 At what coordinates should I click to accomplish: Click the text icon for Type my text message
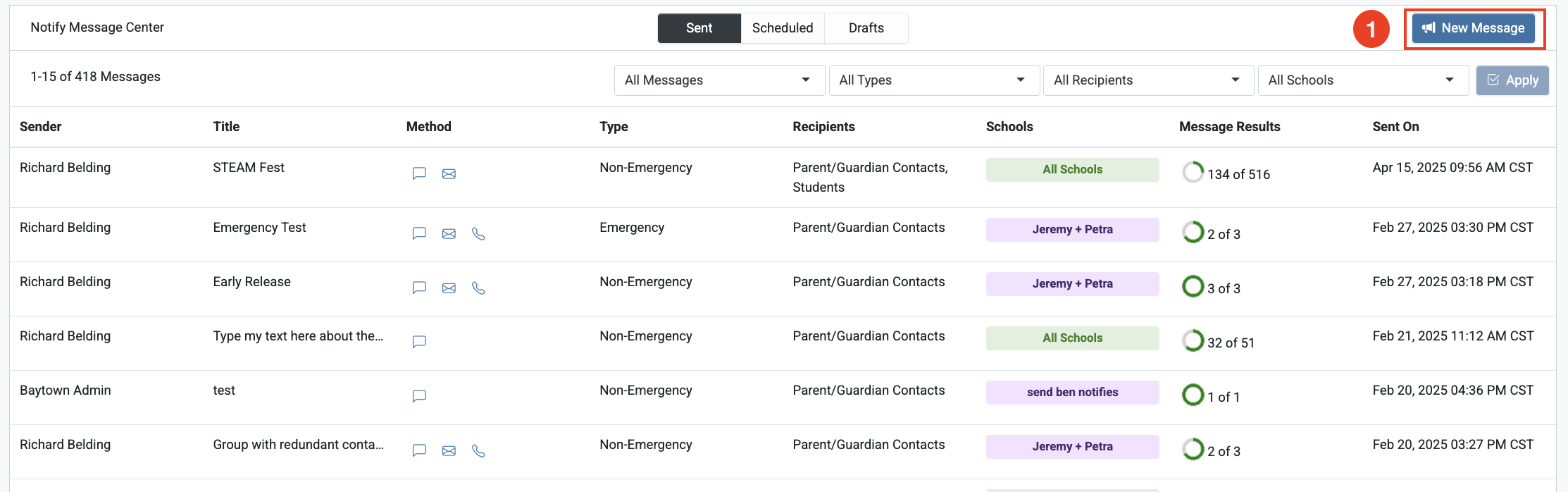[x=419, y=342]
